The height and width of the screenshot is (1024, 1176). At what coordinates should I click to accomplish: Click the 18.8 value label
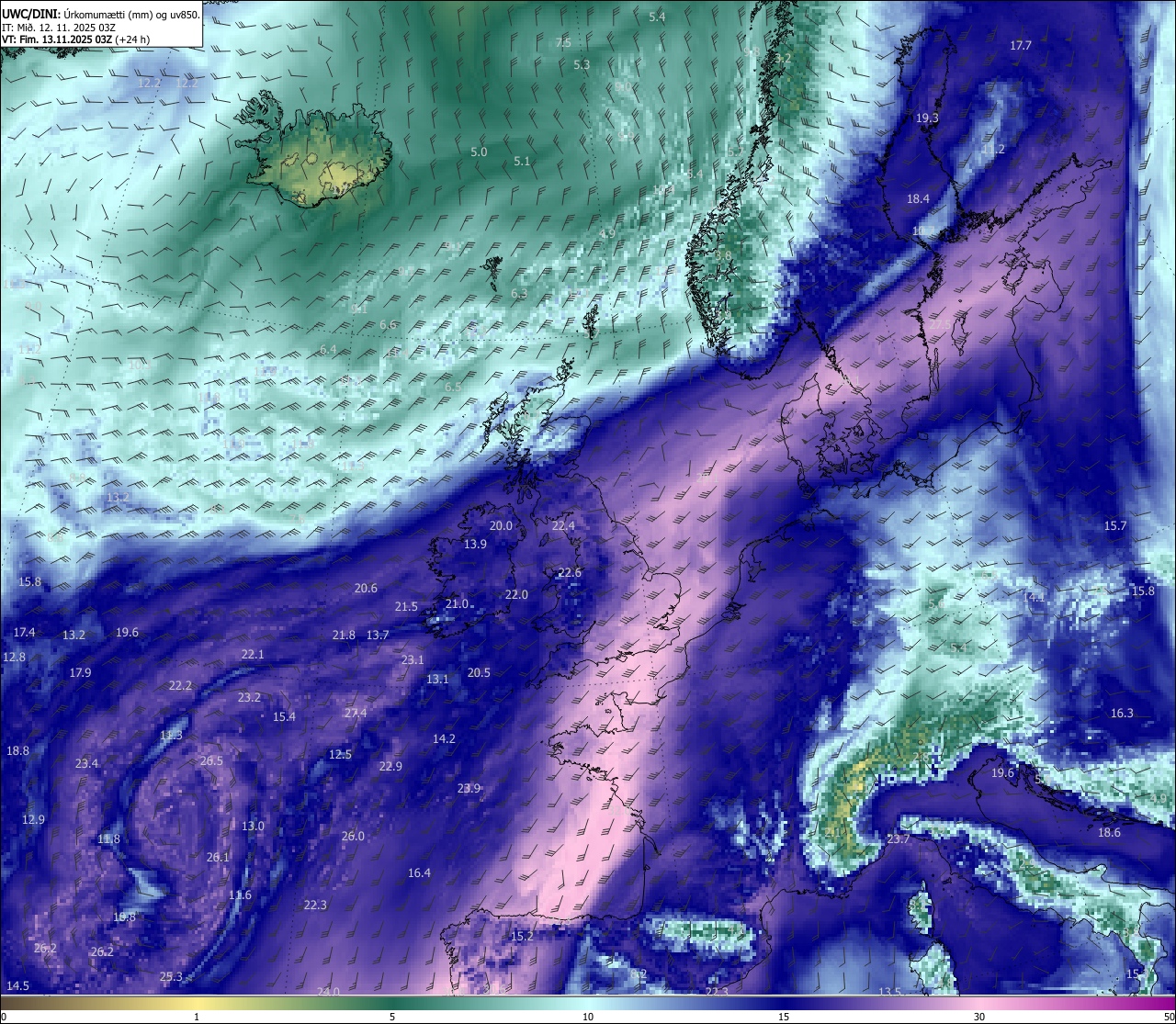[17, 750]
